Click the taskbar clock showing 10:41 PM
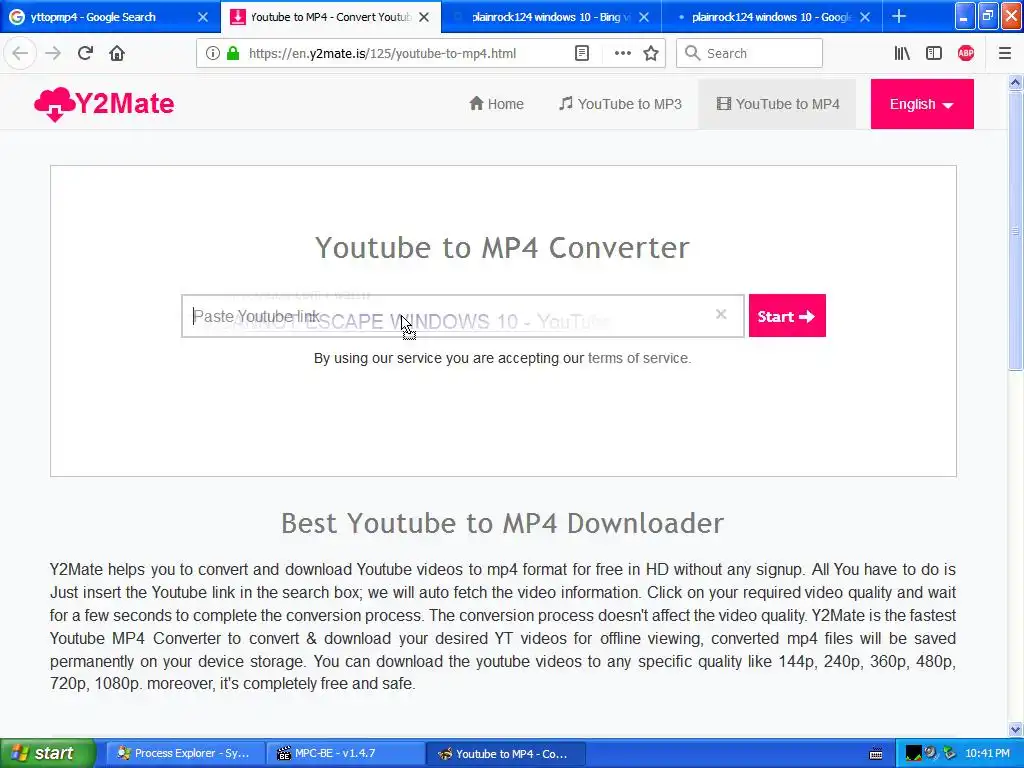 coord(987,754)
